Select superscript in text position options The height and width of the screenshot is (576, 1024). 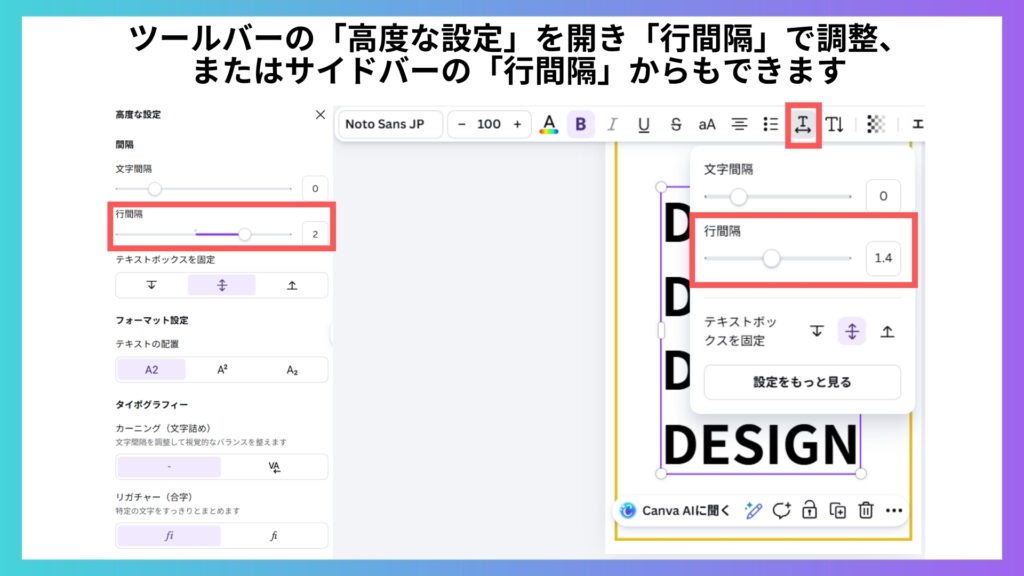coord(222,369)
